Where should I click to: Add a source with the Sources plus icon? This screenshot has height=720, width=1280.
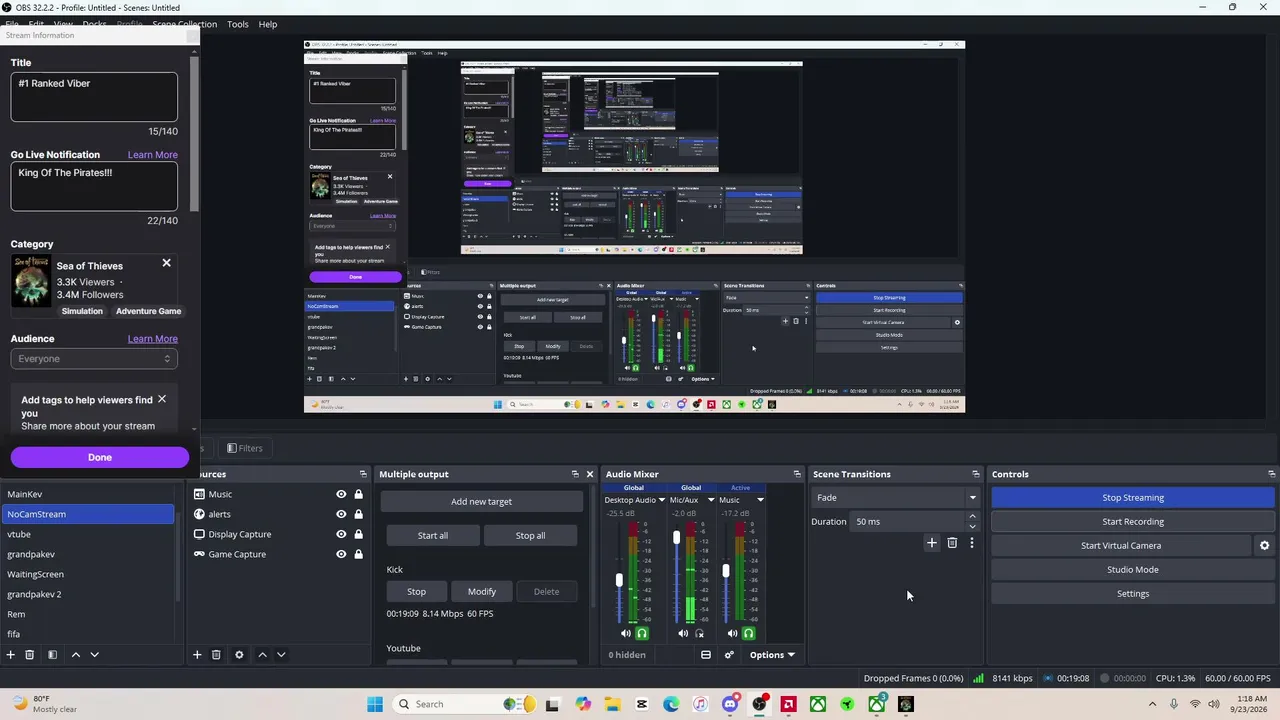click(x=197, y=655)
